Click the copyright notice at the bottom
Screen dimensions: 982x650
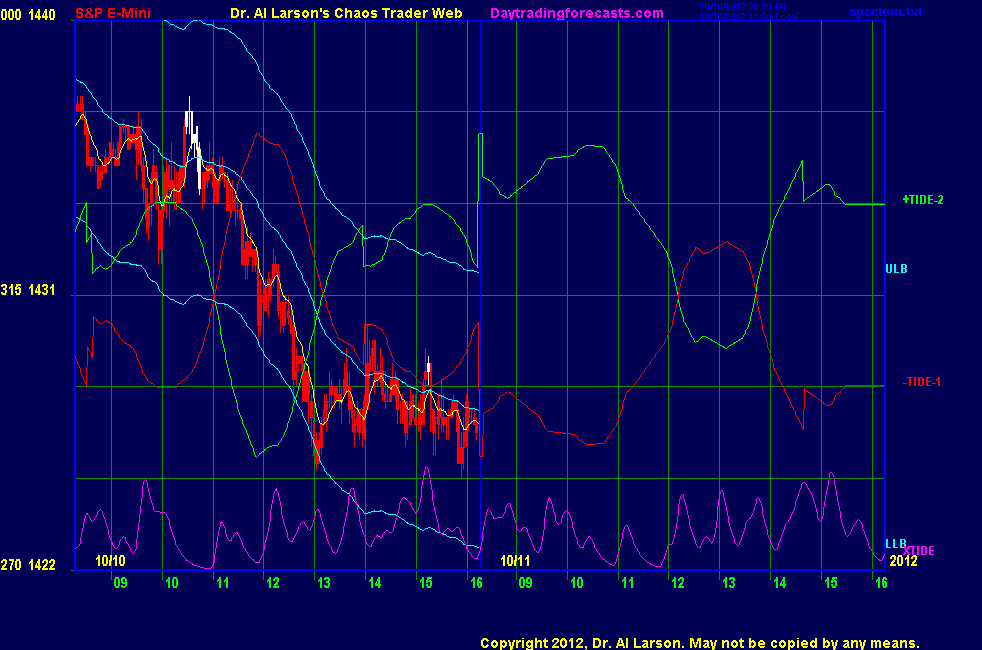pos(699,643)
